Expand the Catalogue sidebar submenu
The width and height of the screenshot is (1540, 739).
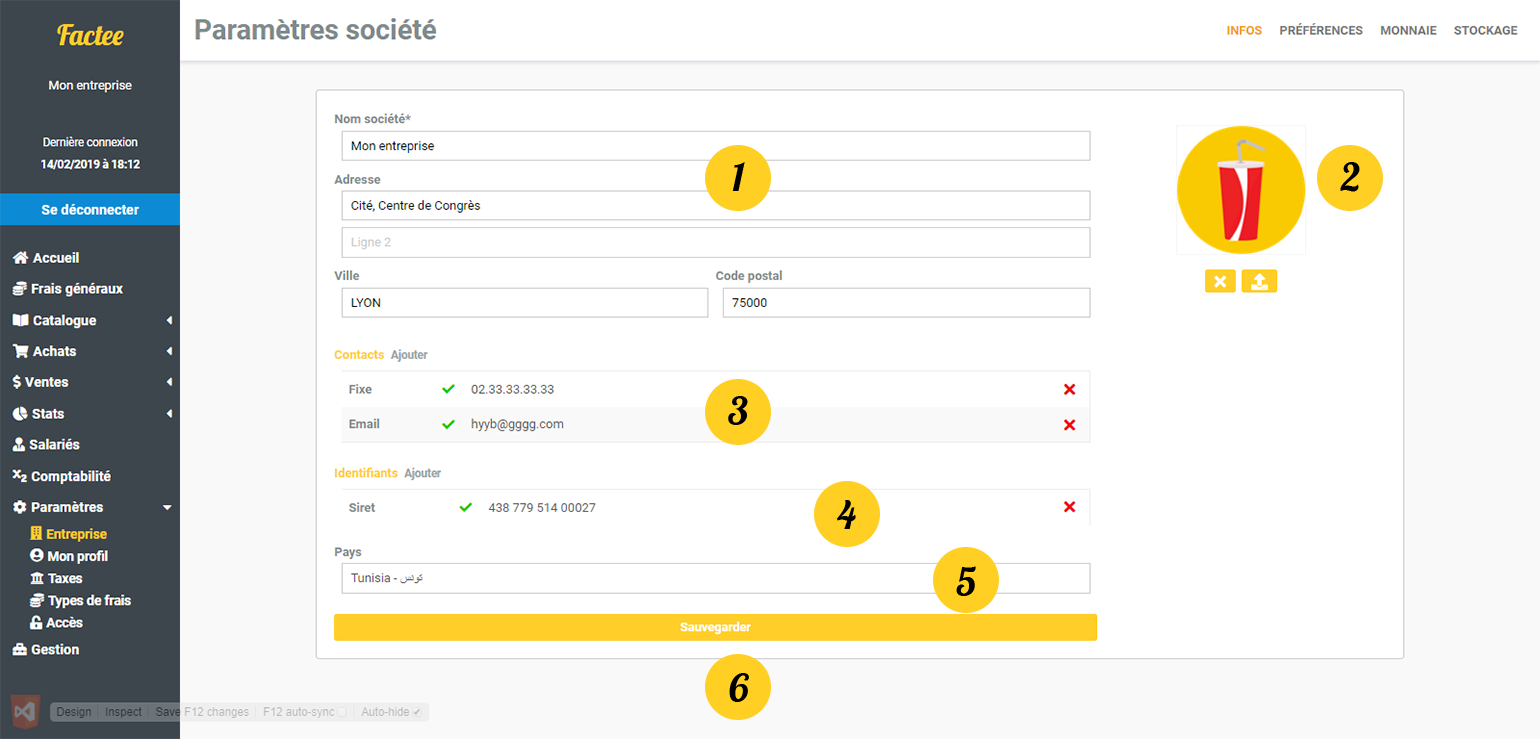169,321
